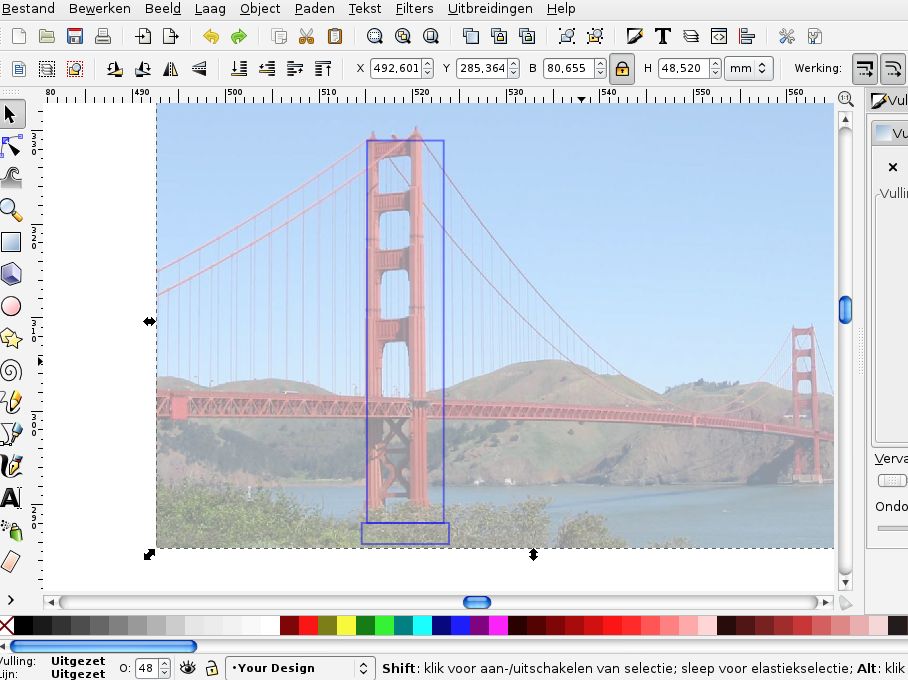Open a file with the folder icon

click(47, 36)
